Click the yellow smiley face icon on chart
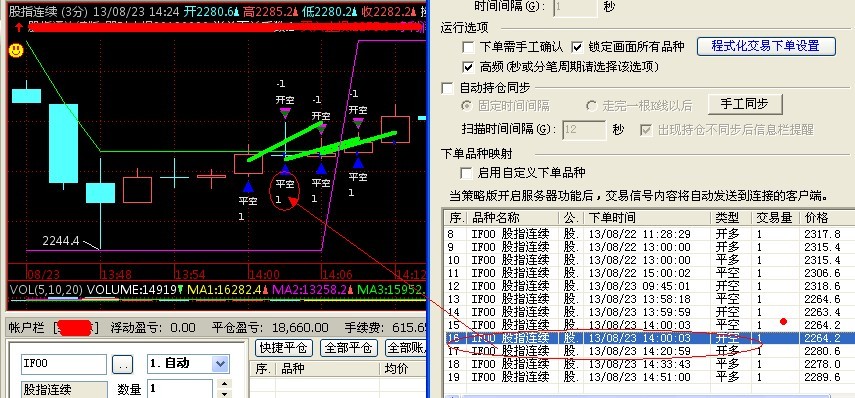 (x=16, y=50)
